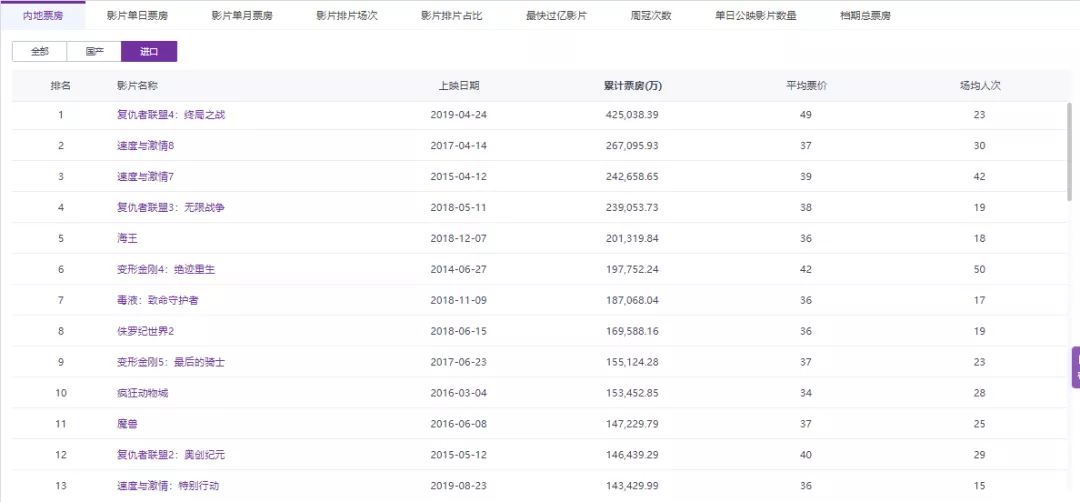Open film link 疯狂动物城
Viewport: 1080px width, 502px height.
tap(143, 394)
